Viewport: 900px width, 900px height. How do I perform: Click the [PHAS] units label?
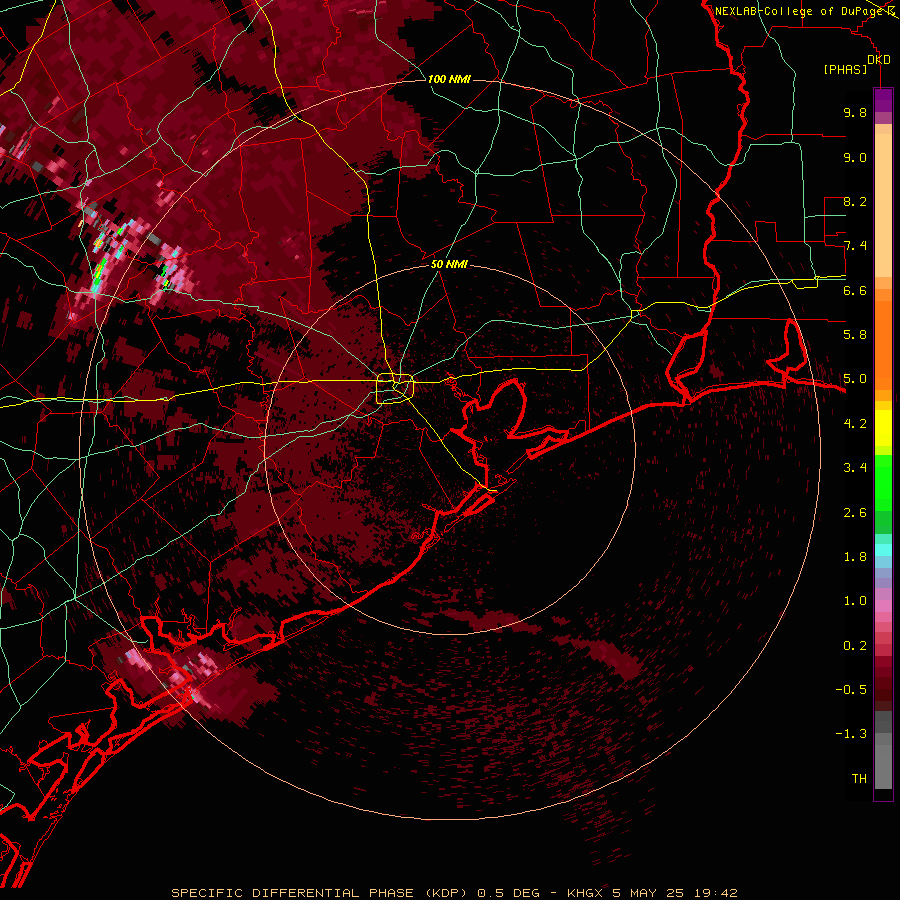click(845, 69)
